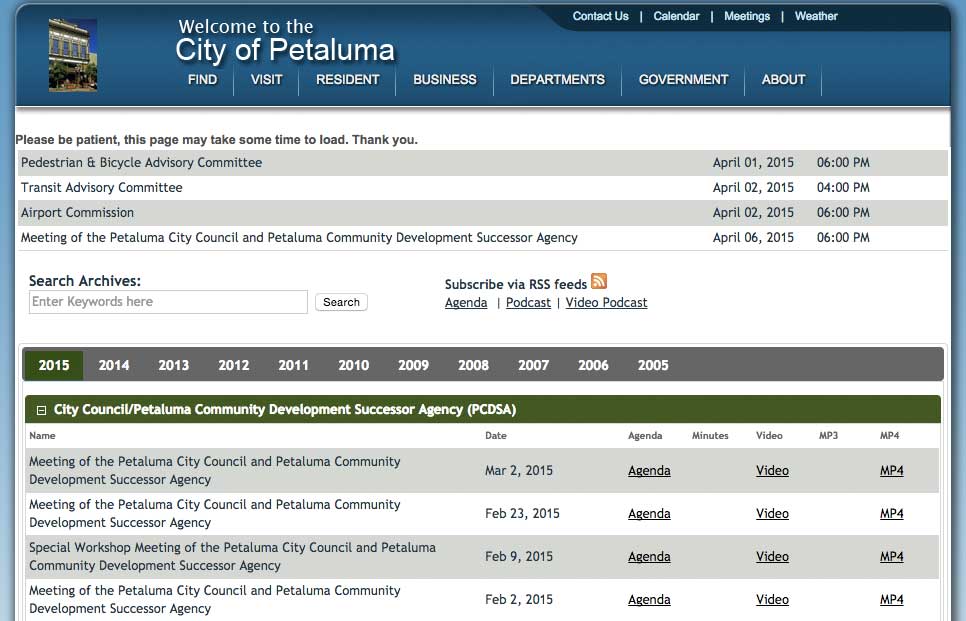Switch to the 2014 year tab

coord(114,365)
